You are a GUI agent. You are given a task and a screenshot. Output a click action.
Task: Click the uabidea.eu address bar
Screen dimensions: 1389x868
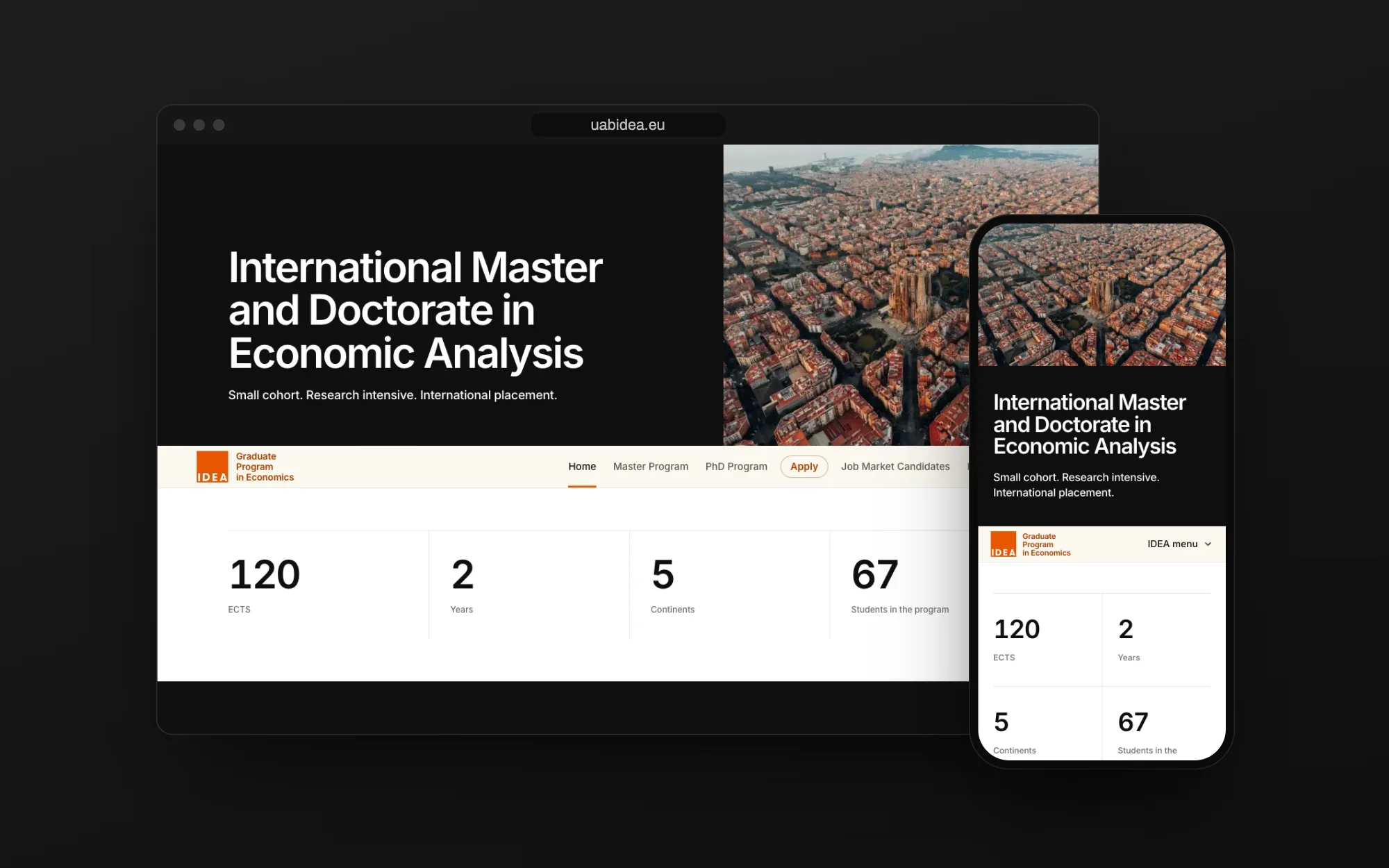click(x=628, y=125)
